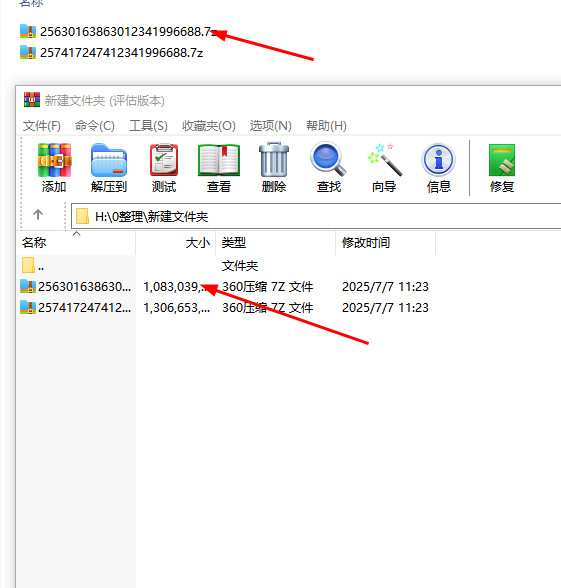
Task: Open the Find (查找) magnifier tool
Action: (328, 167)
